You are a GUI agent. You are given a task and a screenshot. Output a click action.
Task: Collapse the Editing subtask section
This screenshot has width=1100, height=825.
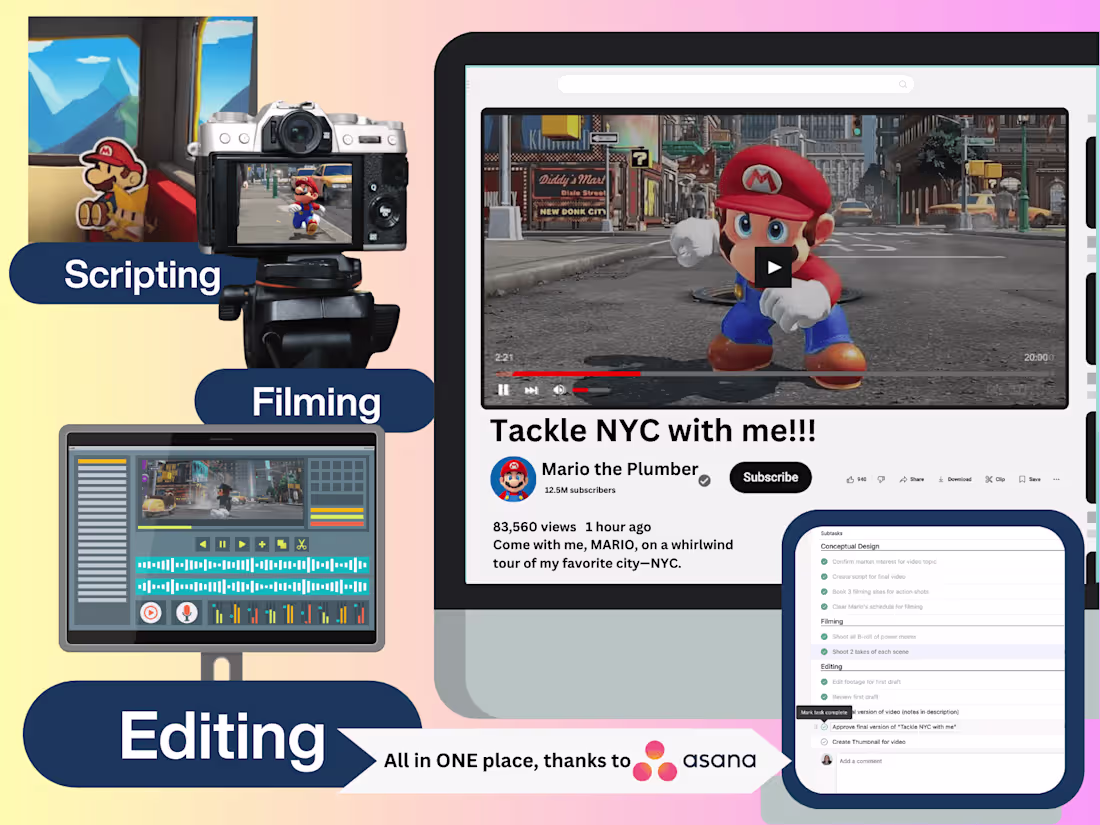tap(830, 667)
